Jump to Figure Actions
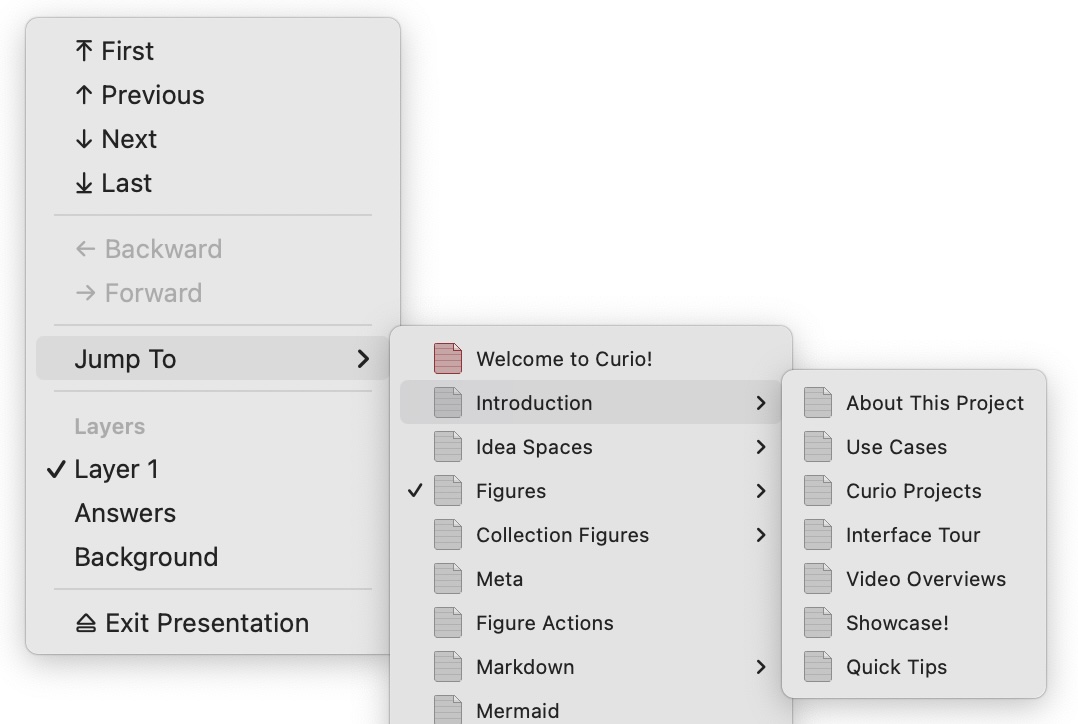 [x=591, y=623]
